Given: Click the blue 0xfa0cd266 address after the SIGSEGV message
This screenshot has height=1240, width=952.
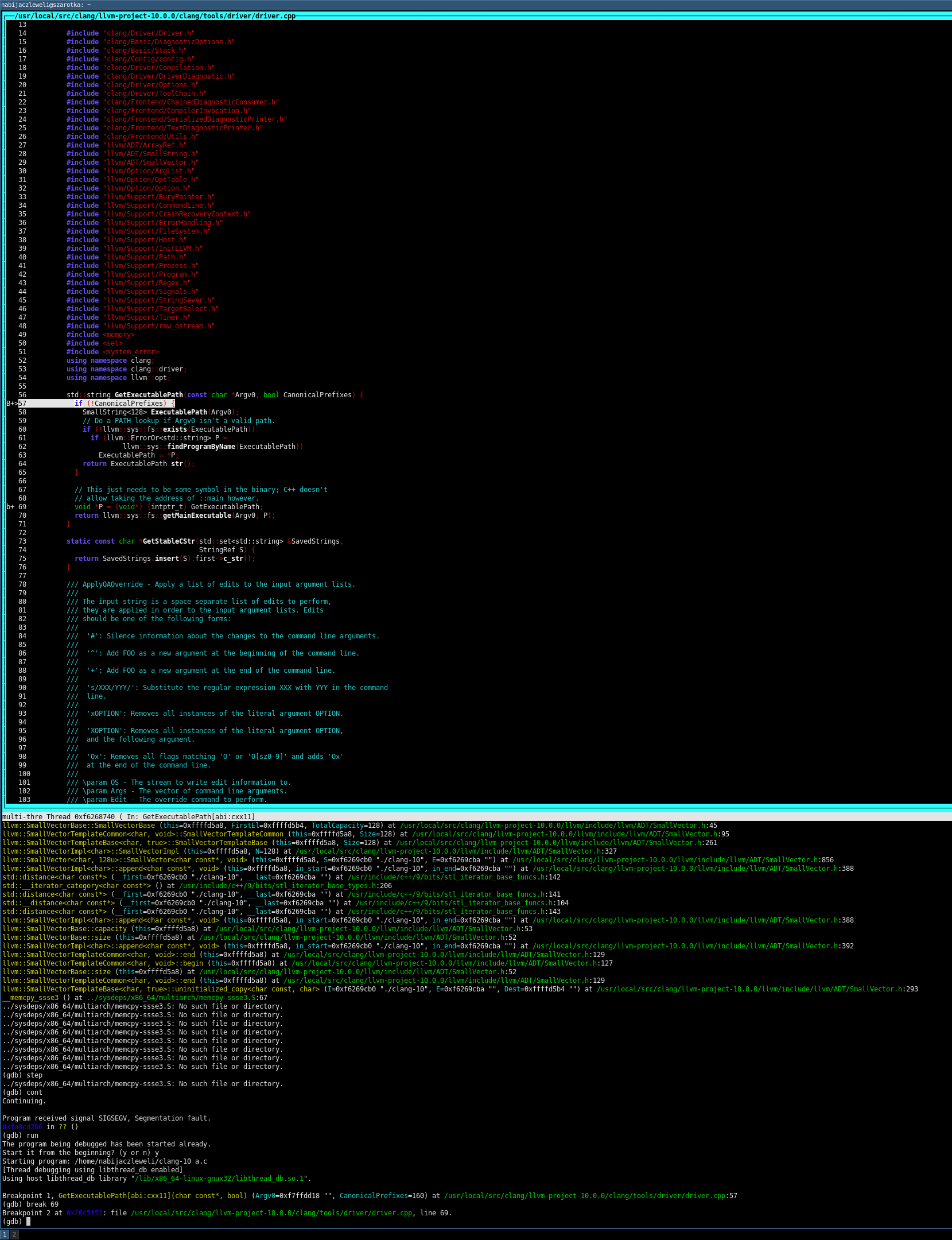Looking at the screenshot, I should (22, 1126).
